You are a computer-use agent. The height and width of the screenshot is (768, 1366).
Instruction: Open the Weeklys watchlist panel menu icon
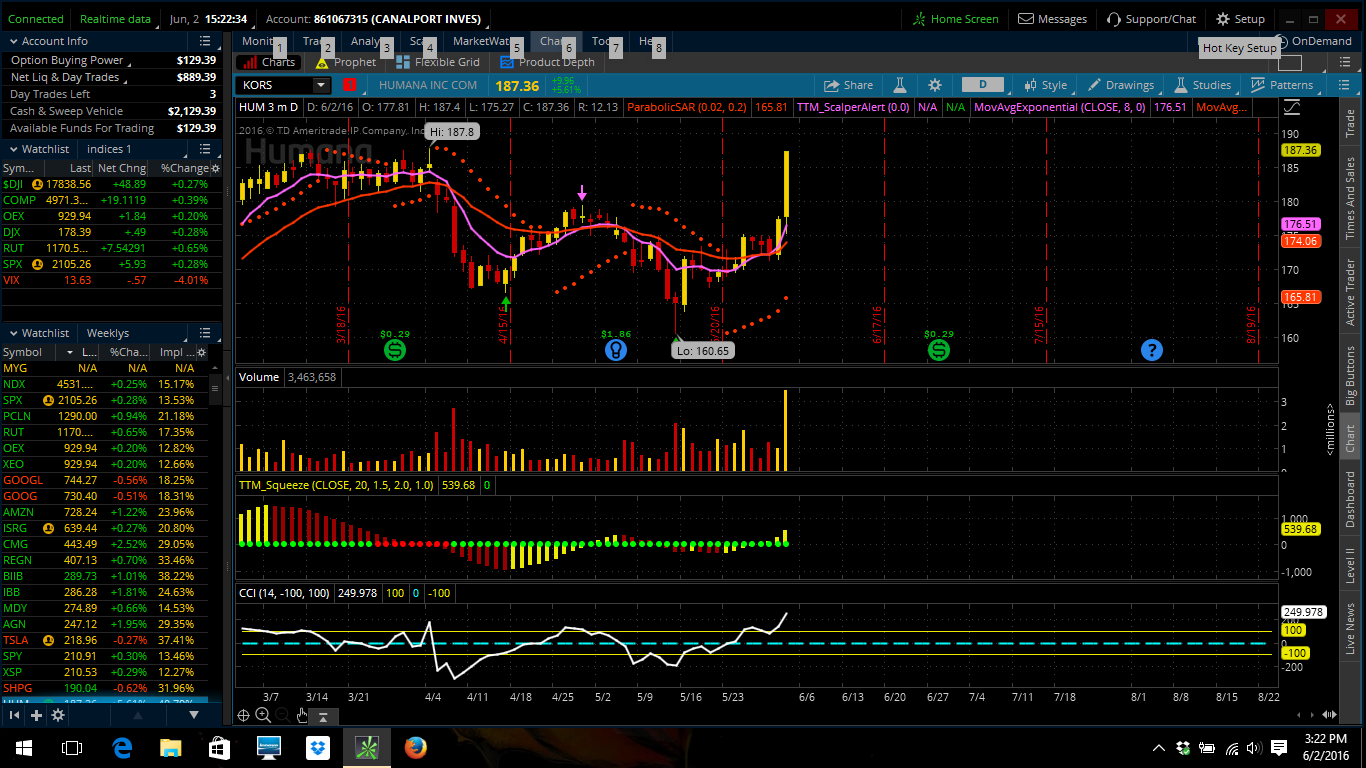[205, 333]
